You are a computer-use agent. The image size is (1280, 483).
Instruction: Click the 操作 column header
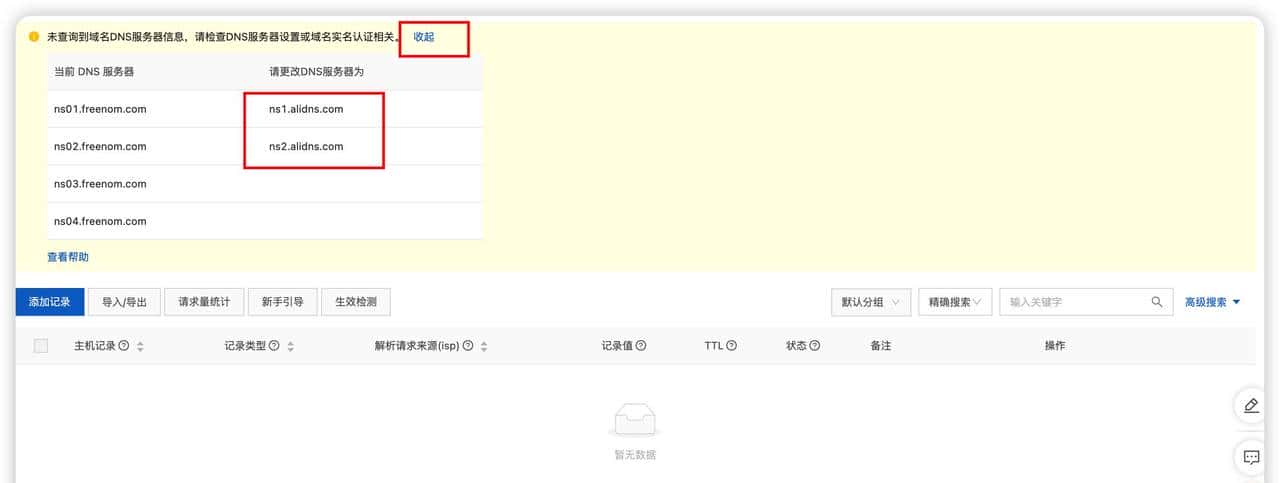click(1055, 346)
